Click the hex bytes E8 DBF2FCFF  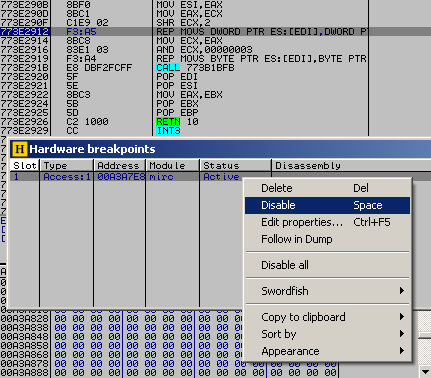click(99, 68)
